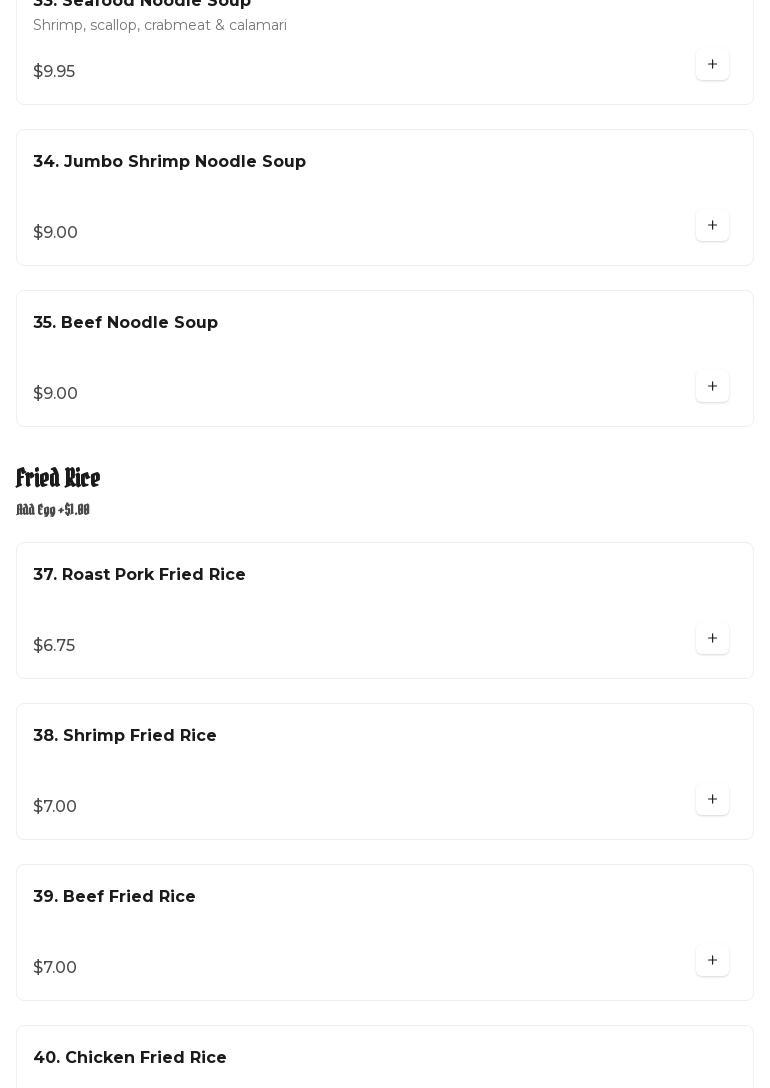Click the Shrimp, scallop, crabmeat description text
This screenshot has height=1088, width=770.
(160, 25)
